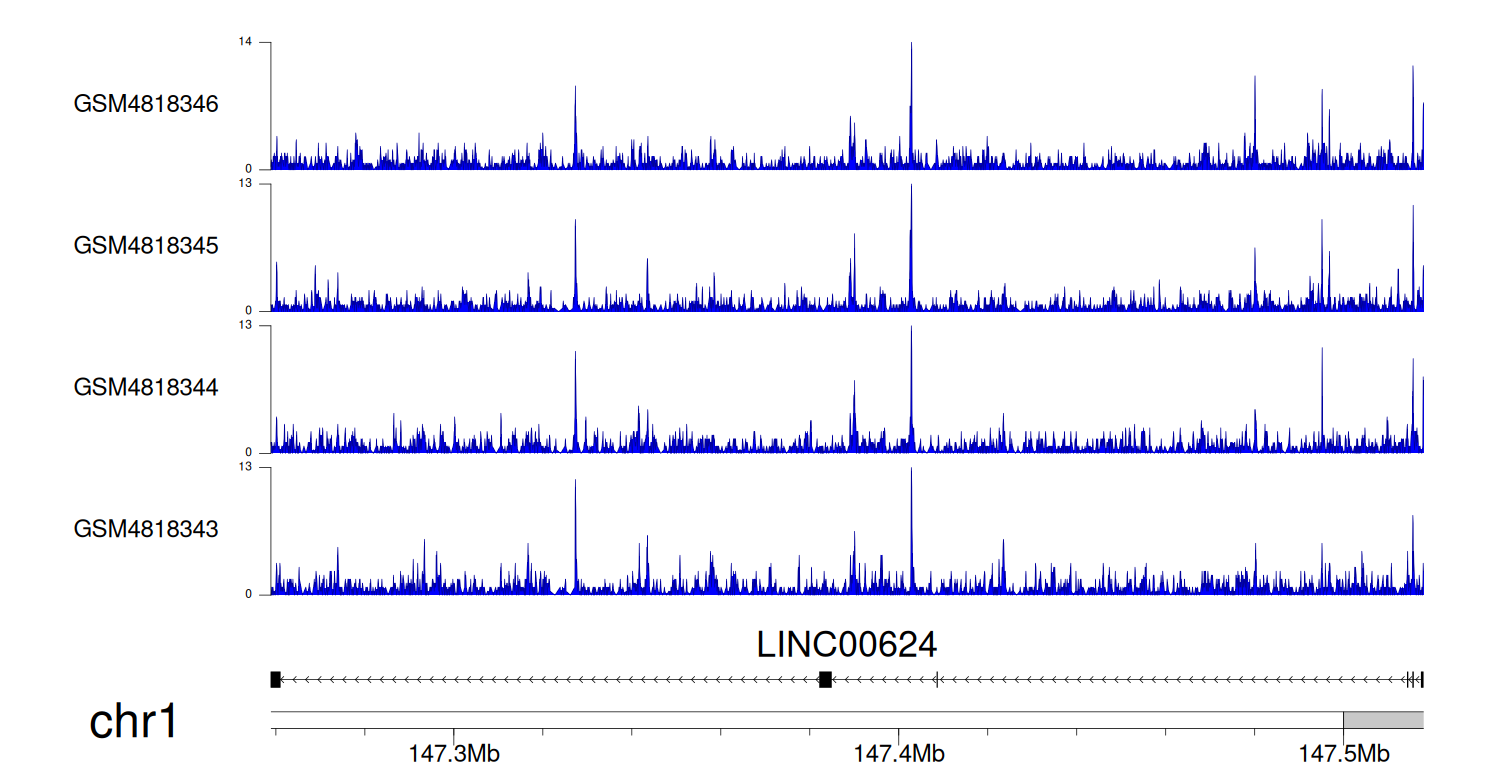This screenshot has height=780, width=1500.
Task: Click the gray shaded region on chromosome bar
Action: pos(1383,720)
